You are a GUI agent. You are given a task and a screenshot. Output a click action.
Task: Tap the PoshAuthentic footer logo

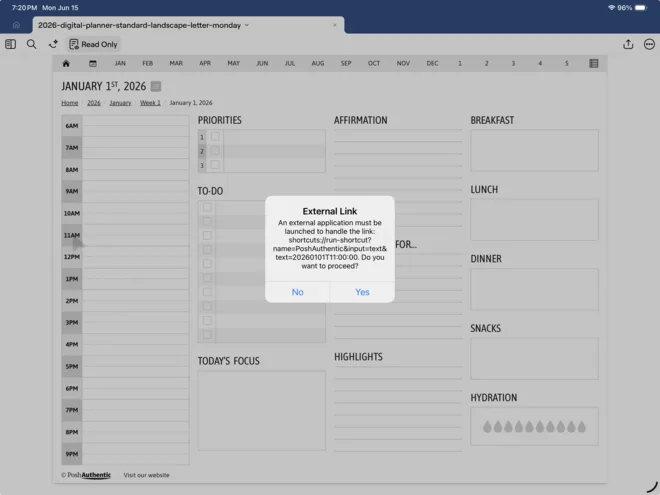coord(86,475)
